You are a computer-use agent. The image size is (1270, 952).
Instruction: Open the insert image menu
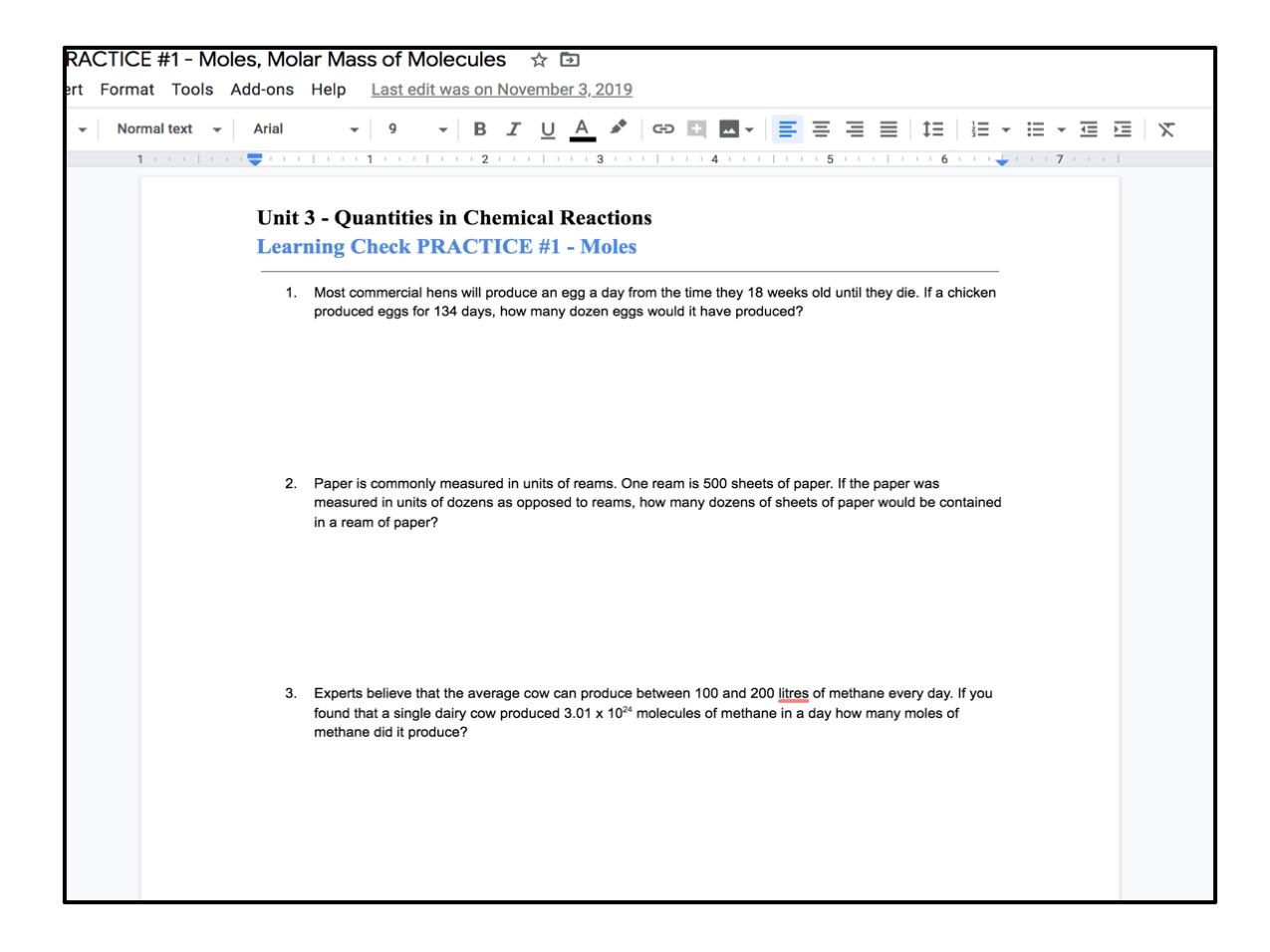[x=736, y=128]
